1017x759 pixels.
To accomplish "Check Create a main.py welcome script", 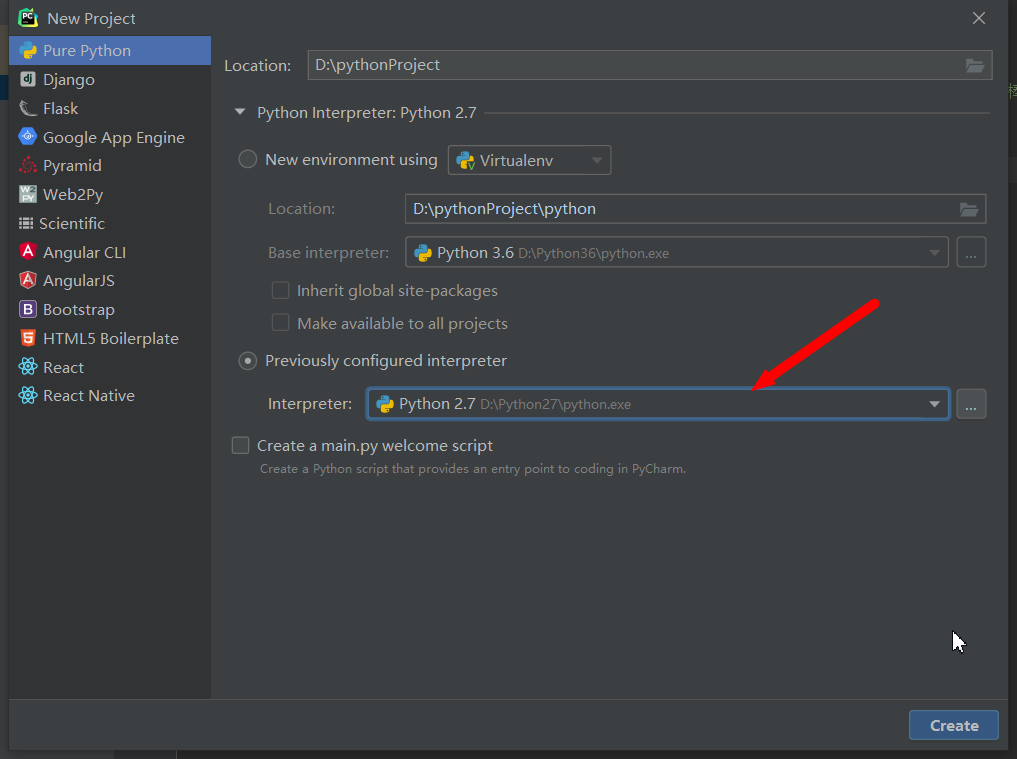I will 241,446.
